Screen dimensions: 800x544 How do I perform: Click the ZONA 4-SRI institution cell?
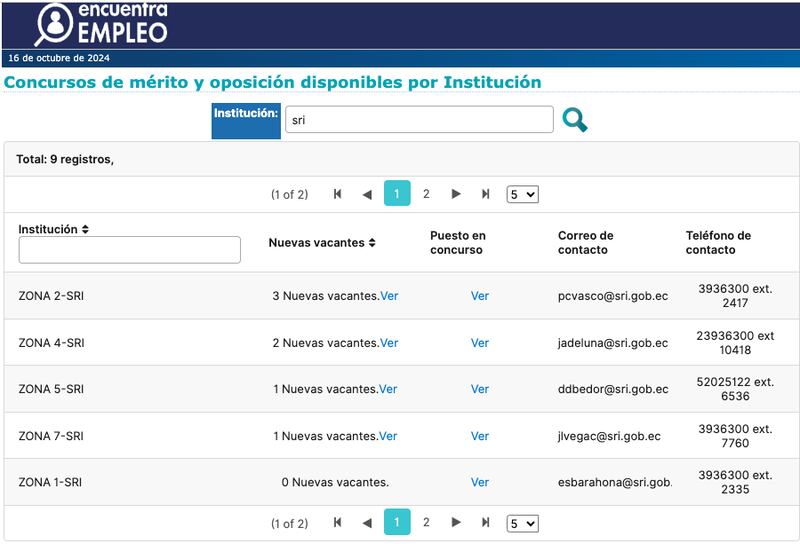coord(52,343)
